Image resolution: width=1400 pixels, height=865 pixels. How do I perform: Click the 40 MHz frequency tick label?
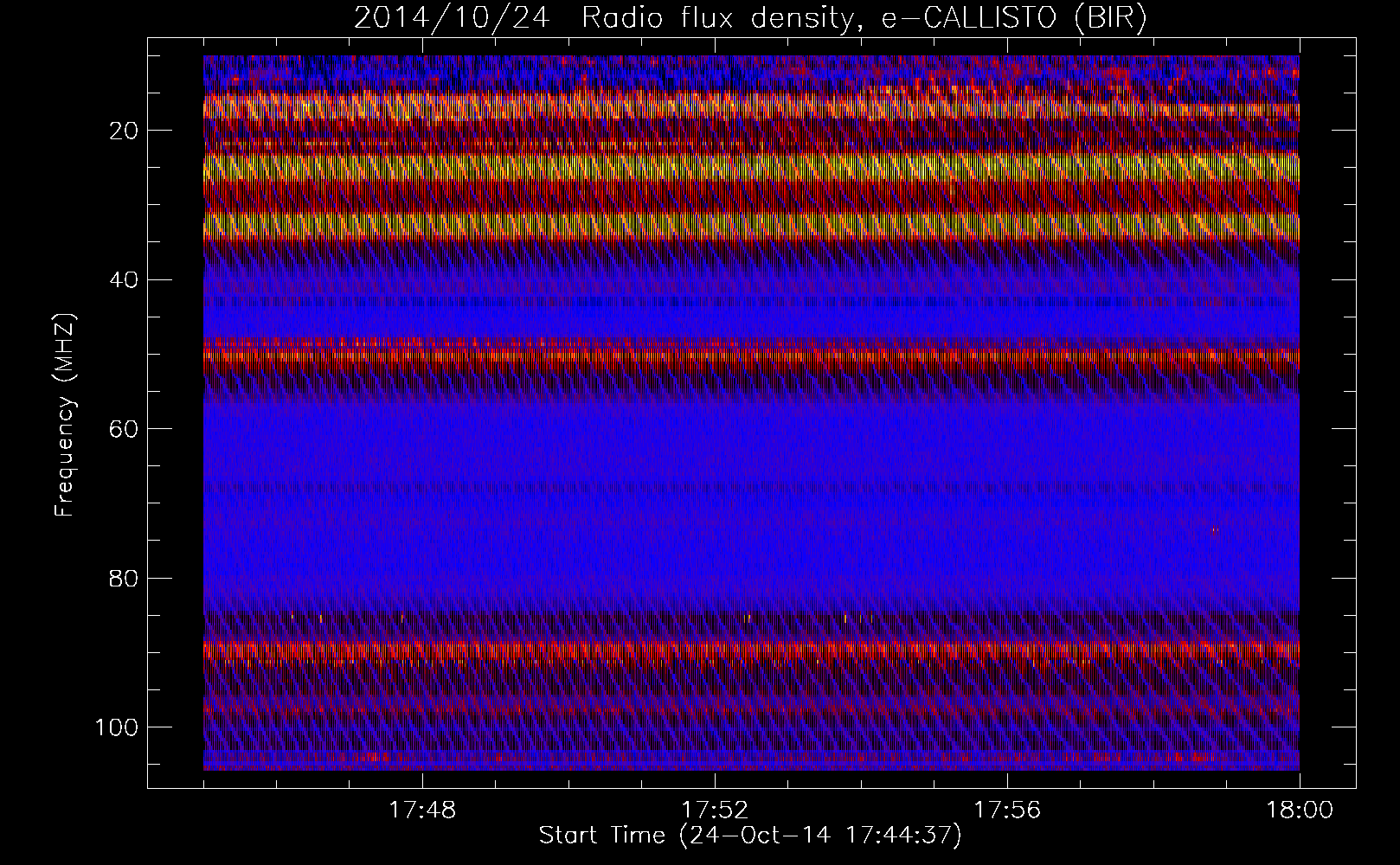coord(125,279)
